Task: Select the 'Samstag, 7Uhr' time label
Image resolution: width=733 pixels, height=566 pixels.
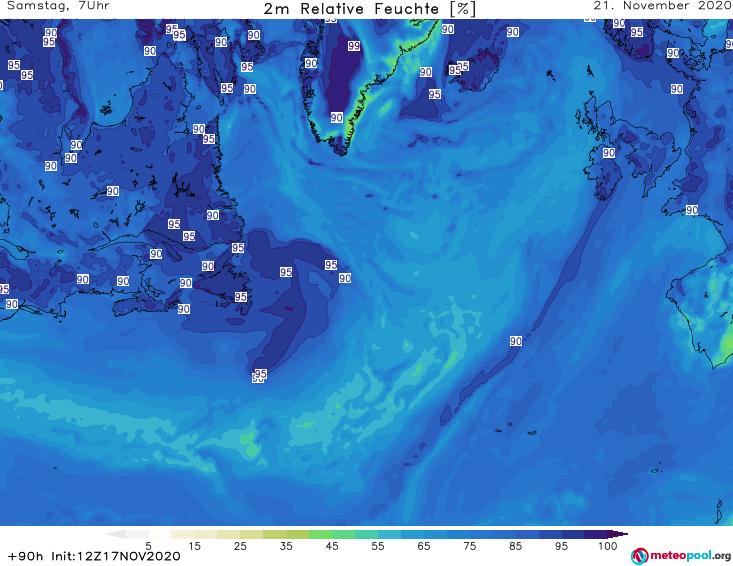Action: click(58, 6)
